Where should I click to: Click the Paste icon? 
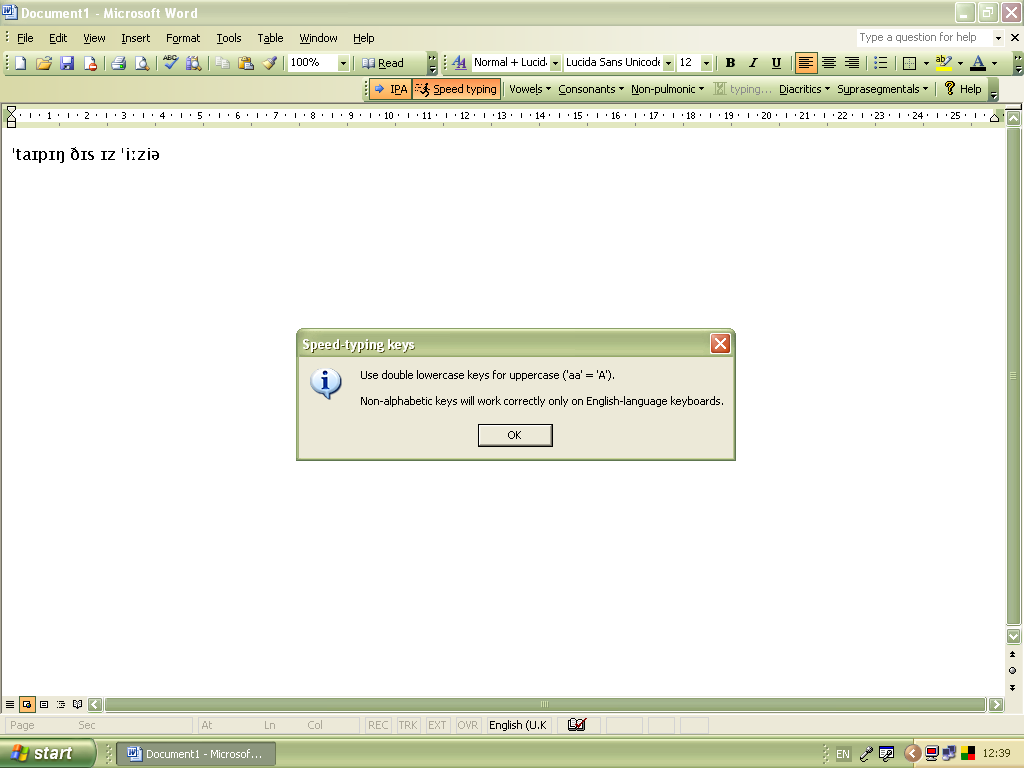245,62
